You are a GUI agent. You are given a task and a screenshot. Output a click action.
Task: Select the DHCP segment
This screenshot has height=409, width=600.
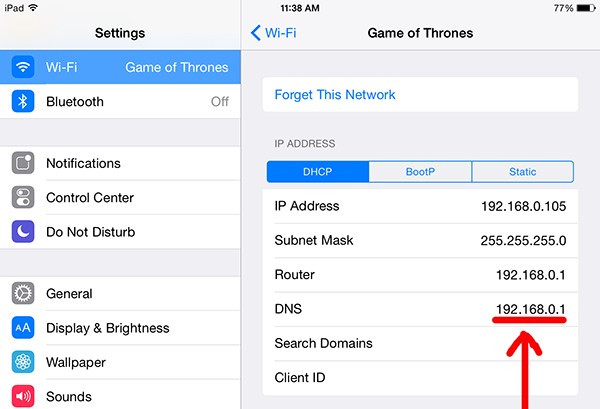pos(318,172)
